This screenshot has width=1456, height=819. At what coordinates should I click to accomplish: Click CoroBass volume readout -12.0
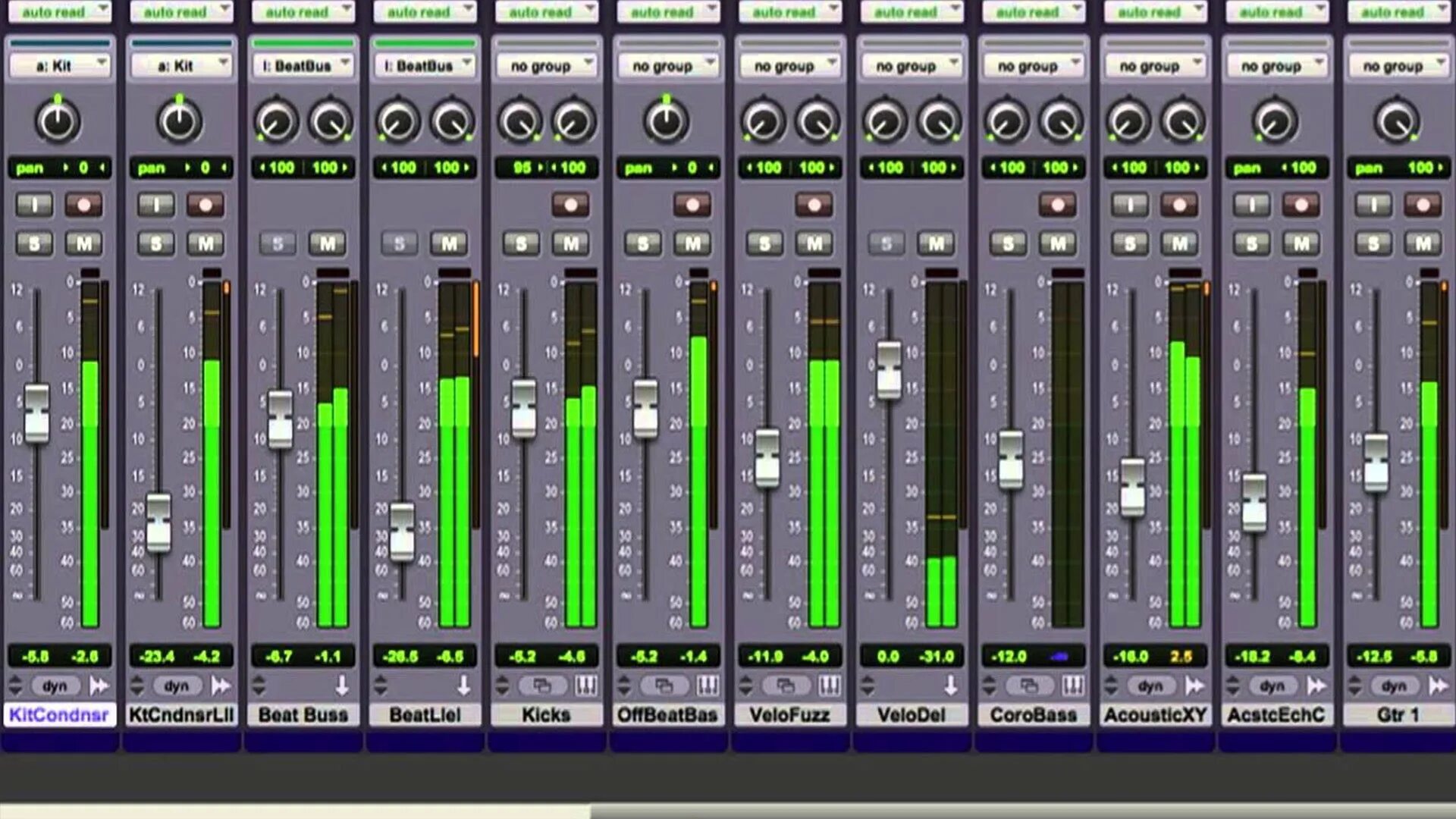tap(1009, 657)
